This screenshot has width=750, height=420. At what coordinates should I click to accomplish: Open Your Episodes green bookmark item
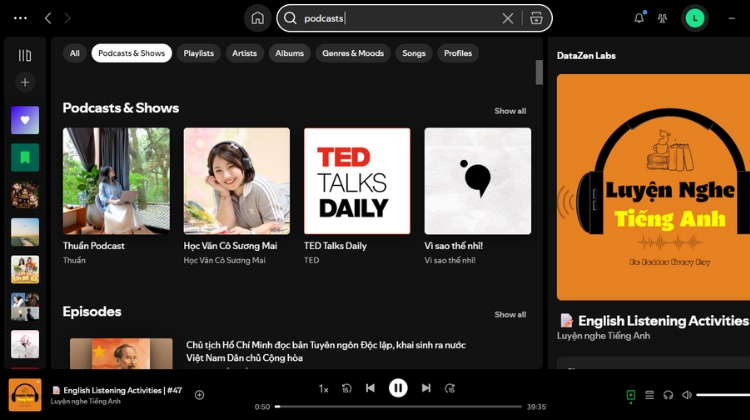click(x=25, y=157)
